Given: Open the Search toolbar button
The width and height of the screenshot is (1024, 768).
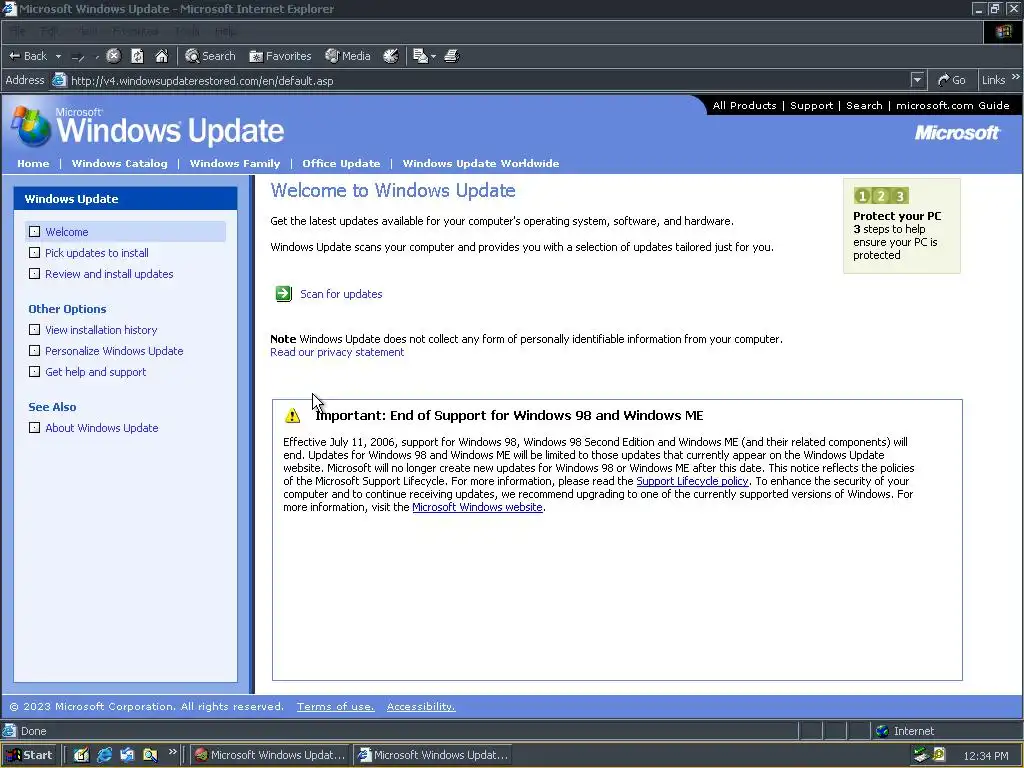Looking at the screenshot, I should [x=210, y=56].
